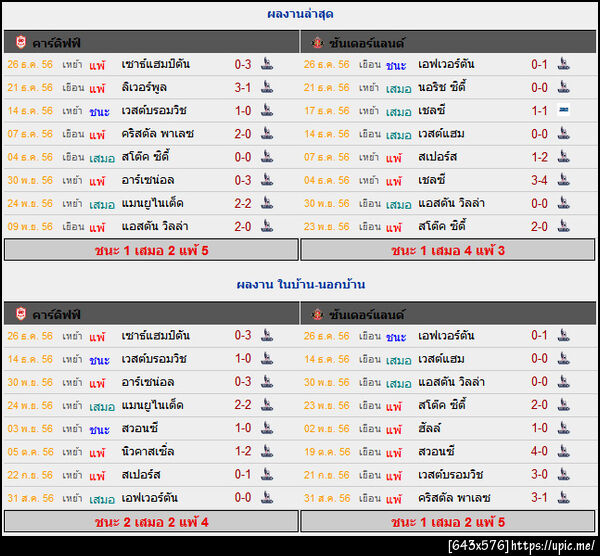Click Sunderland's ชนะ 1 เสมอ 2 แพ้ 5 away summary
This screenshot has height=556, width=600.
448,522
